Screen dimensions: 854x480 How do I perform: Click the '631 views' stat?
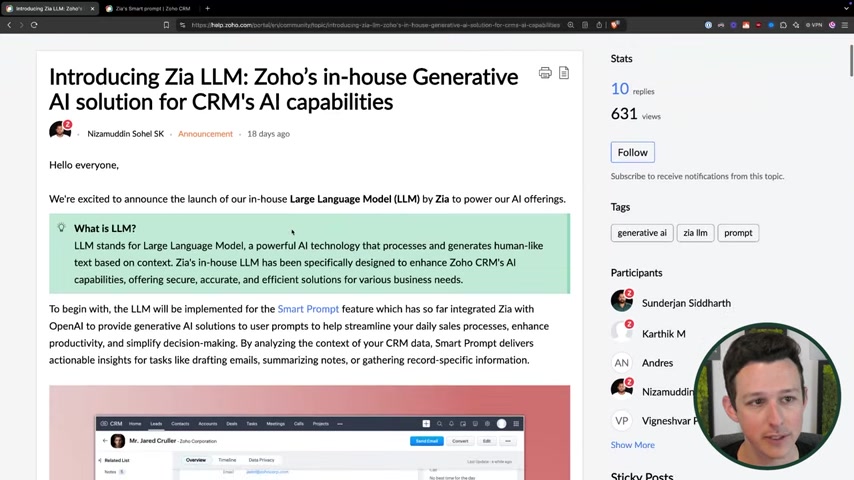[635, 114]
